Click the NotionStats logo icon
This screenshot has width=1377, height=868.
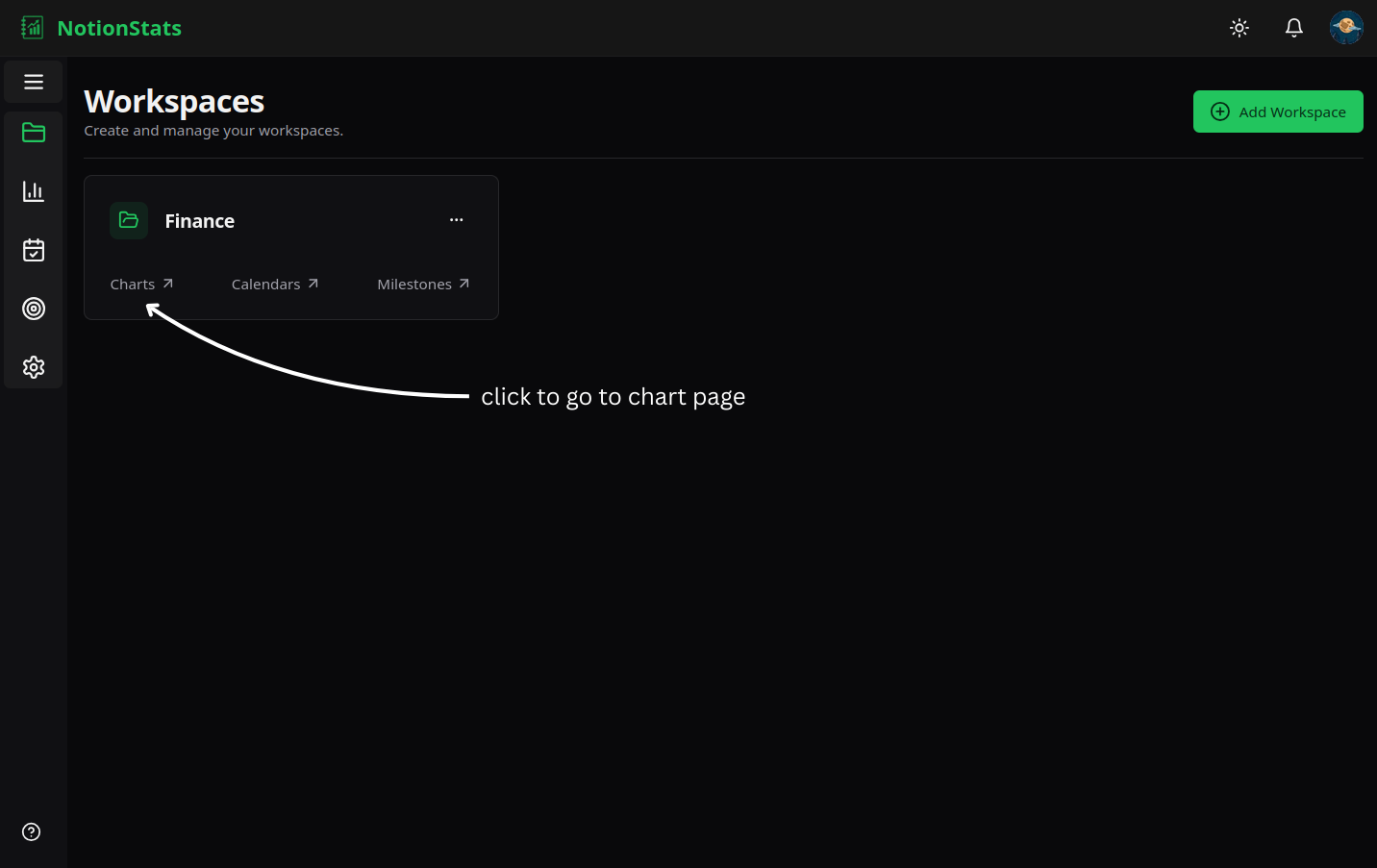(33, 28)
